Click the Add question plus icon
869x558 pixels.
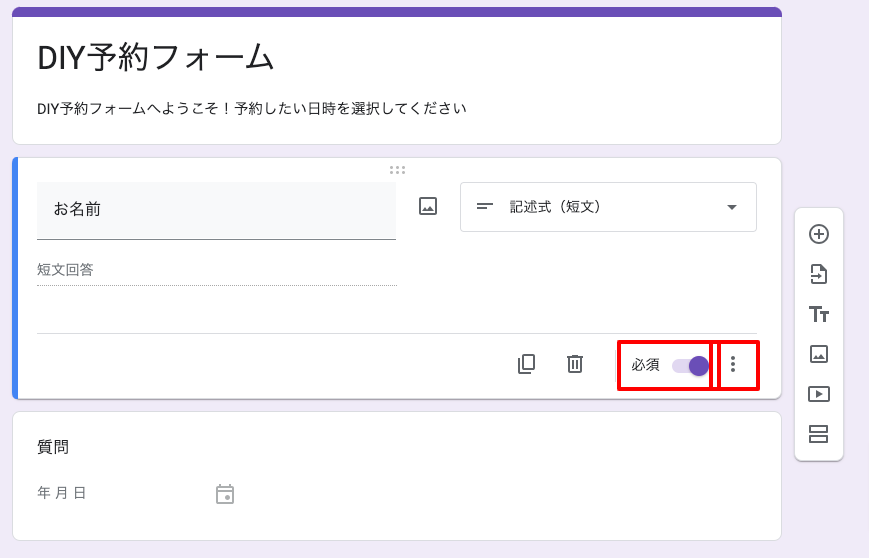tap(819, 234)
